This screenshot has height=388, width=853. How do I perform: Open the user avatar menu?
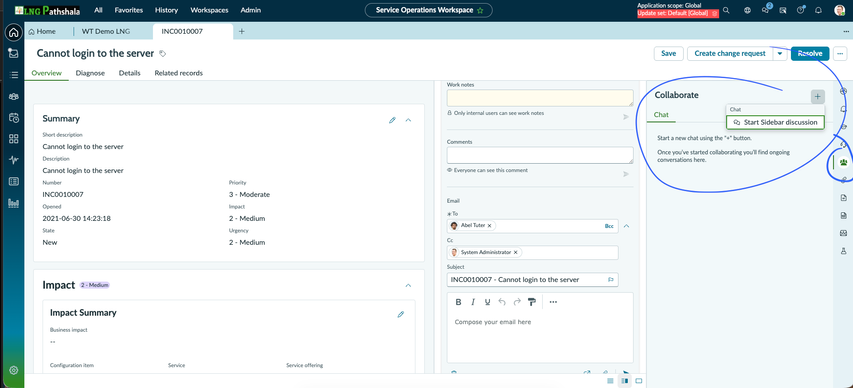pos(839,10)
